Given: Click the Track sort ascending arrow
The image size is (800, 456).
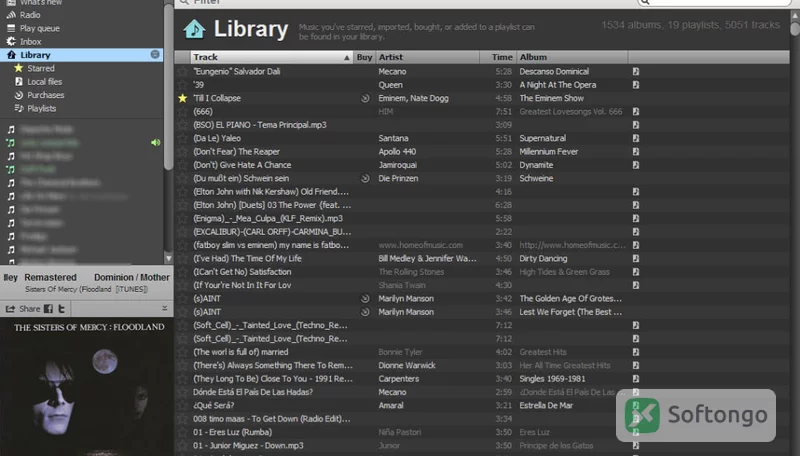Looking at the screenshot, I should pos(346,58).
